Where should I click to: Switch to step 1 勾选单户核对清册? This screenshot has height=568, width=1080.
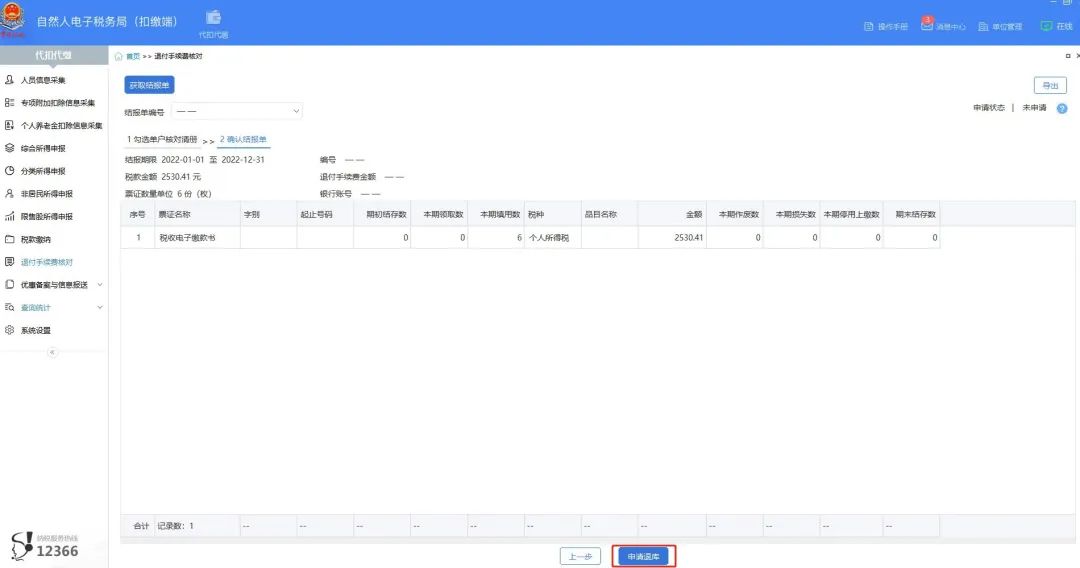click(x=162, y=139)
